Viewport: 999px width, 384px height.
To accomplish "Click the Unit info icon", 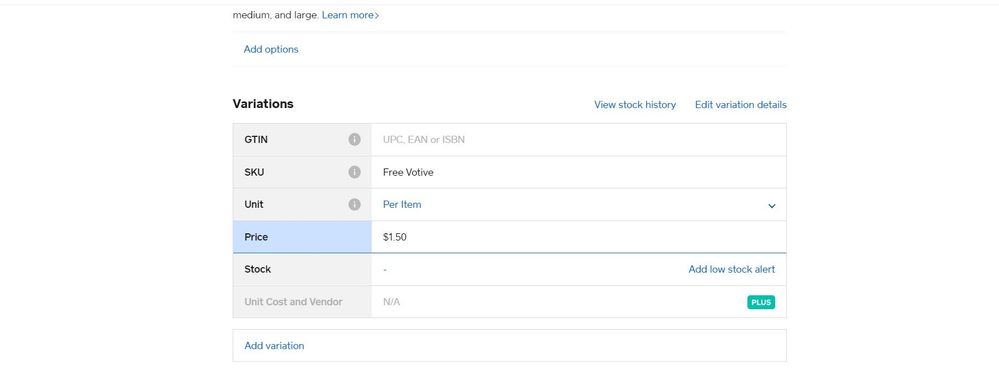I will tap(354, 204).
